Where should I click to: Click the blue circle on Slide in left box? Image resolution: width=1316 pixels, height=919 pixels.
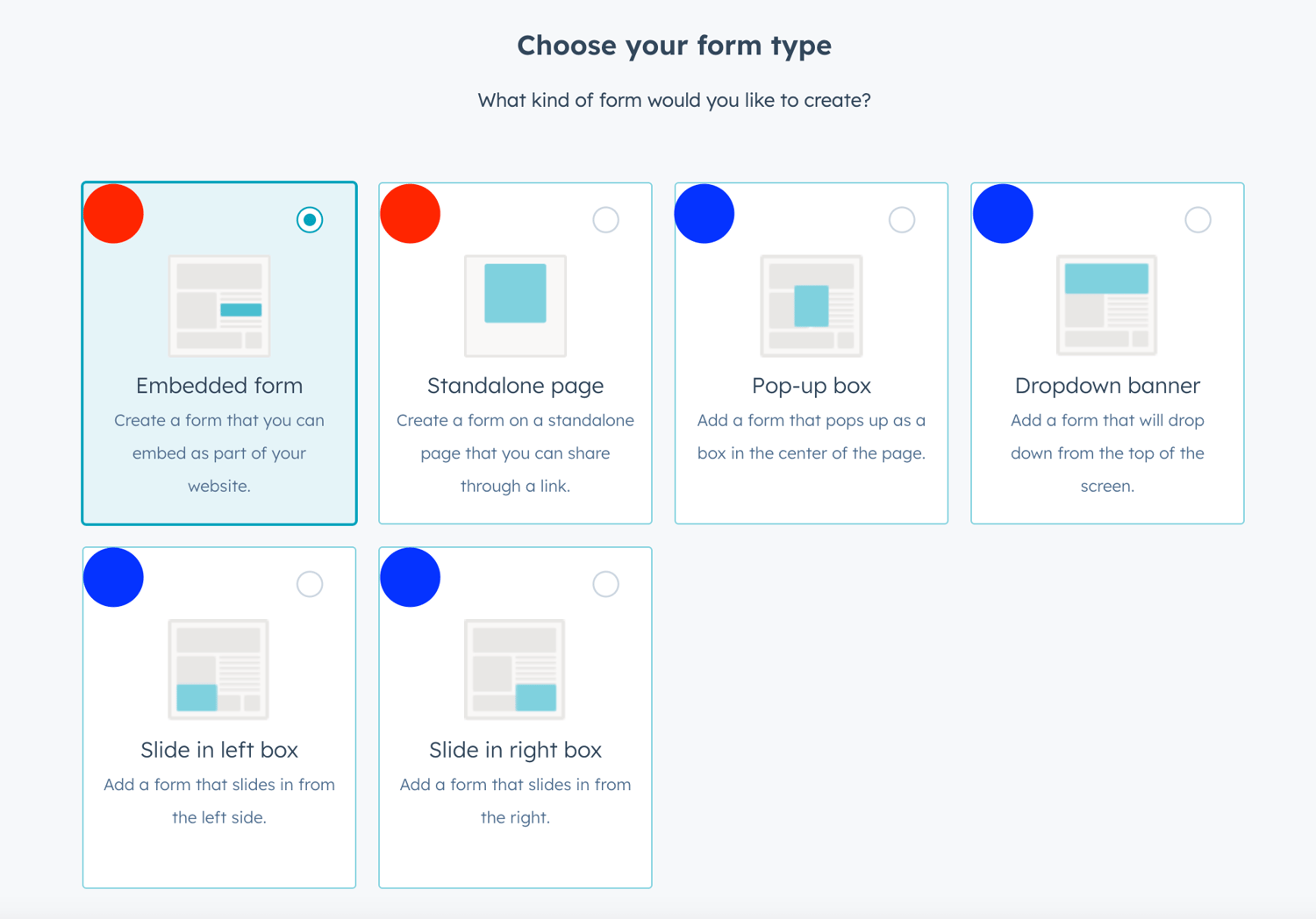tap(113, 577)
